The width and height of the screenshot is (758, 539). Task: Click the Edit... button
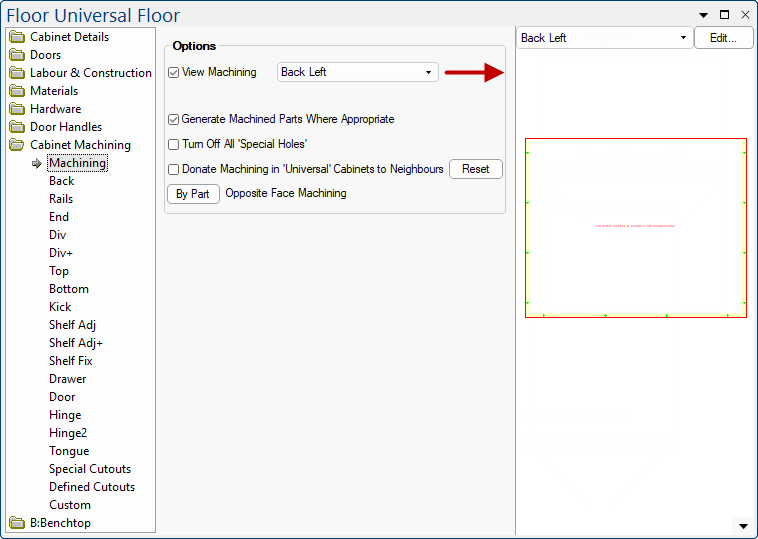[723, 38]
